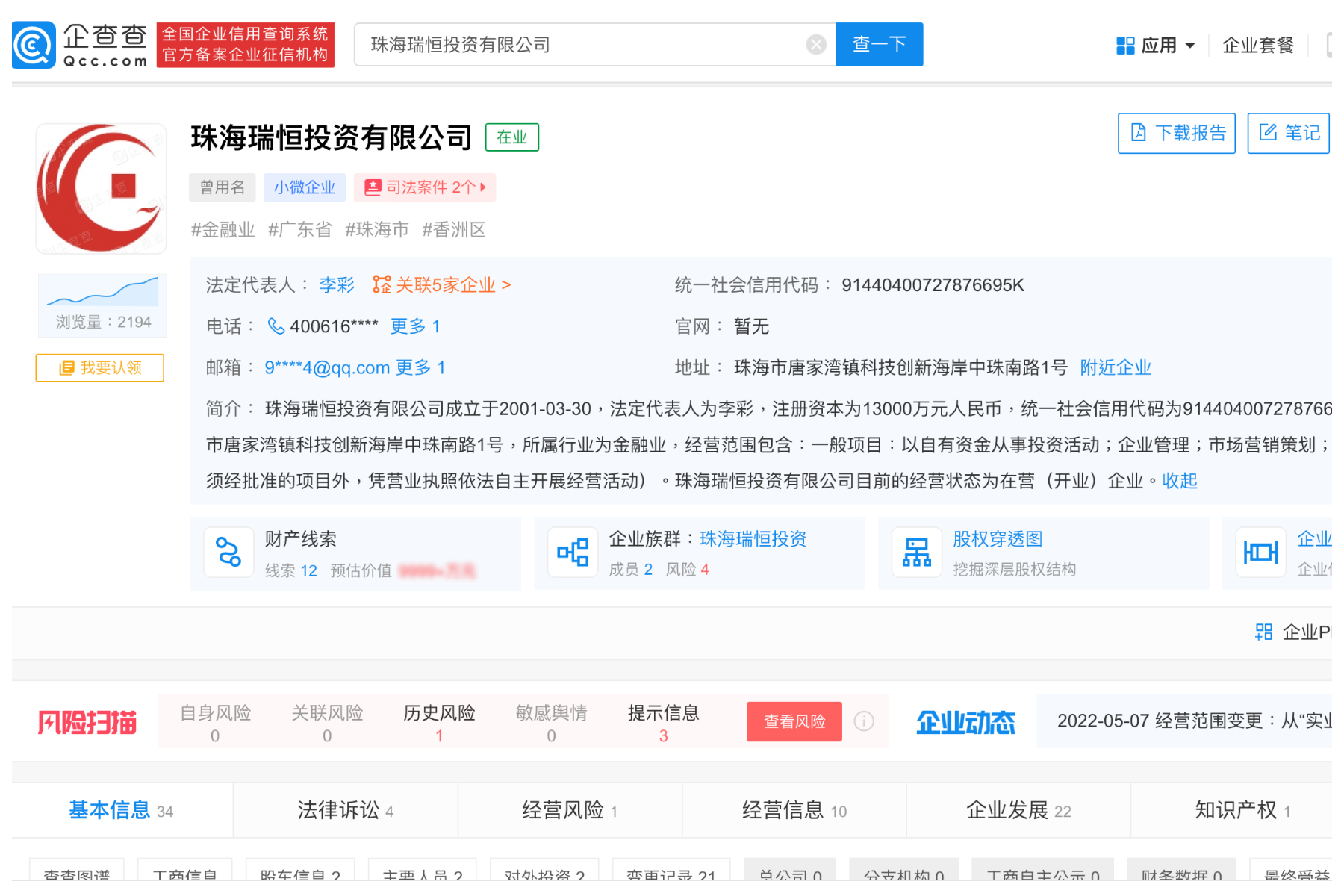The width and height of the screenshot is (1344, 896).
Task: Expand 司法案件 2个 details
Action: [425, 187]
